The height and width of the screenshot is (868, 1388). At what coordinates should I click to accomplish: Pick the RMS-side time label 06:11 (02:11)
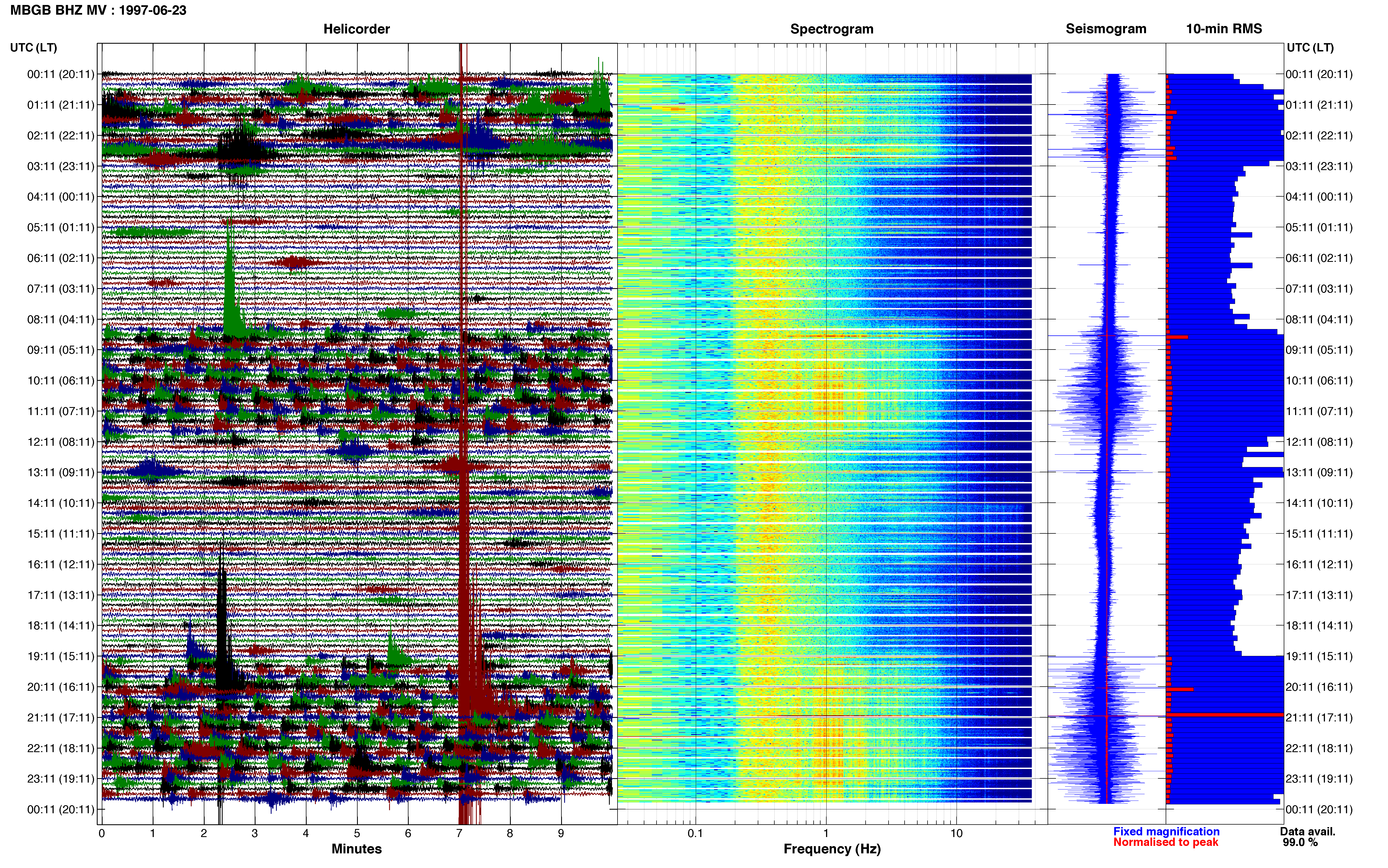pos(1319,258)
